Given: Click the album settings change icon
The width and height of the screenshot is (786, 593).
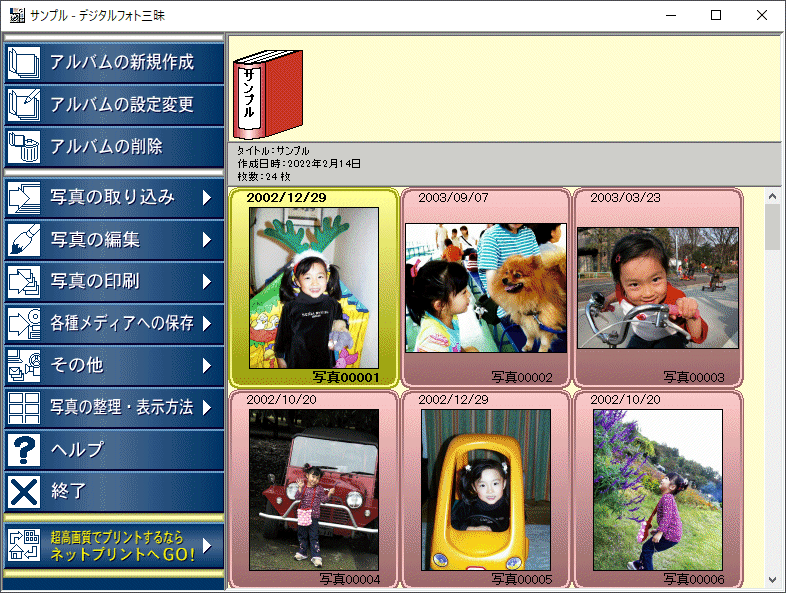Looking at the screenshot, I should (x=24, y=105).
